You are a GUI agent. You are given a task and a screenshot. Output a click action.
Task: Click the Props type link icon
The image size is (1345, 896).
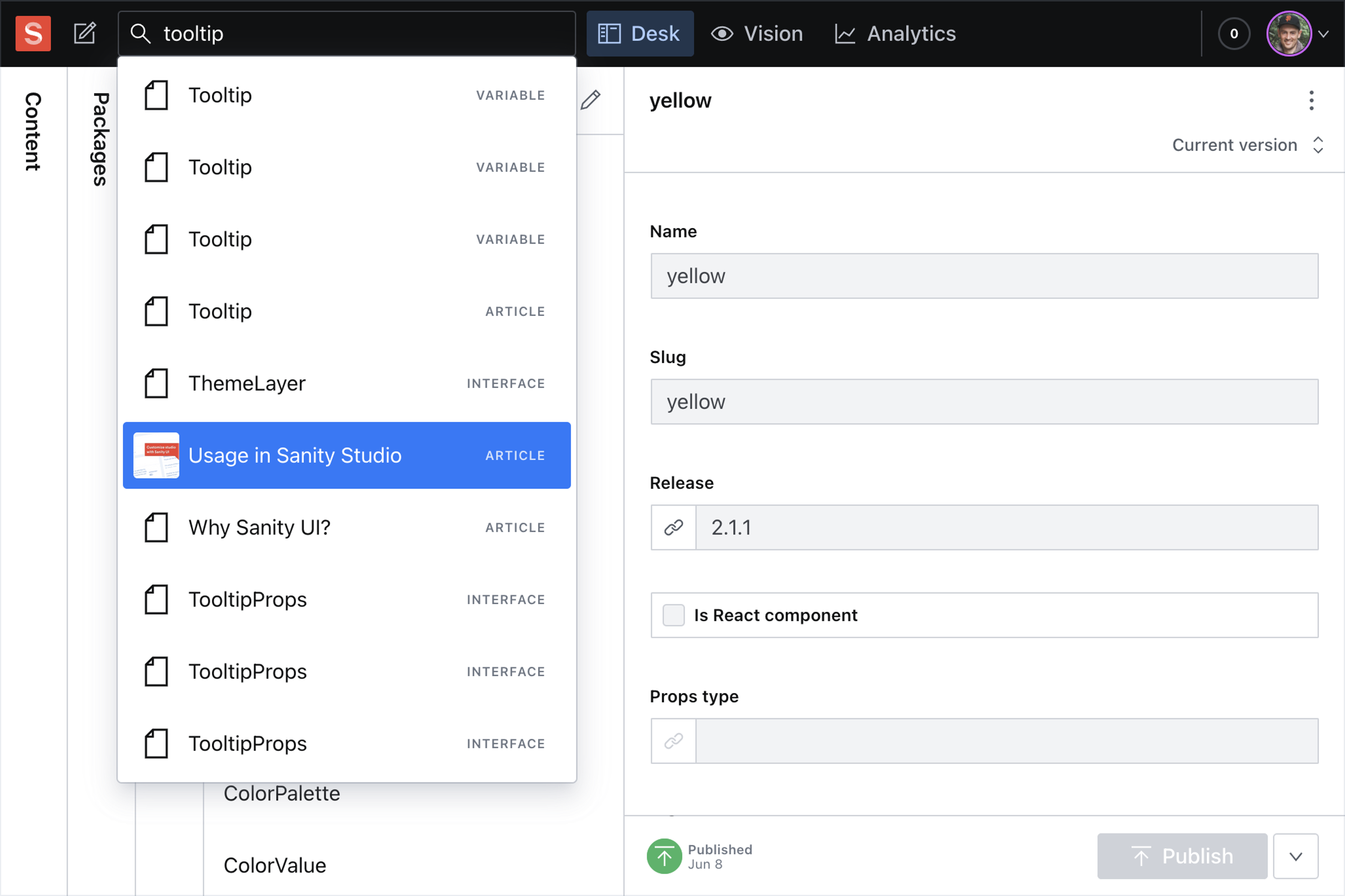click(673, 740)
